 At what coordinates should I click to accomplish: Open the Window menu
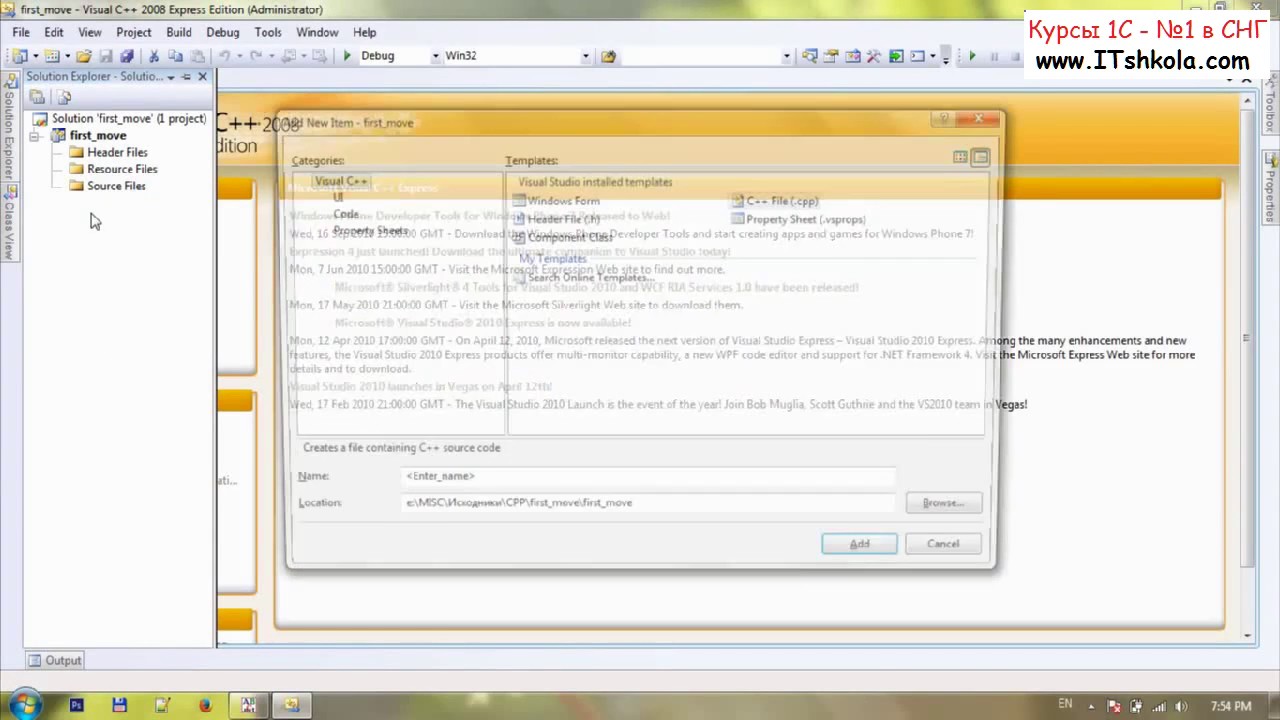317,32
